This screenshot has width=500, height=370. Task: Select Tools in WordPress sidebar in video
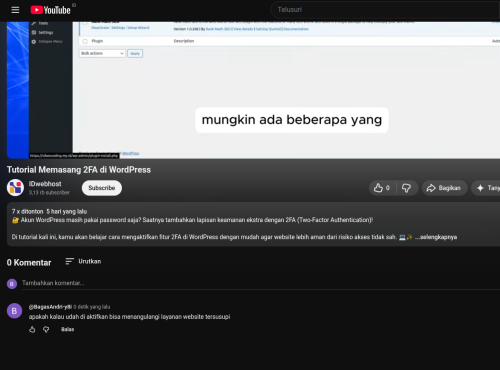[x=40, y=23]
